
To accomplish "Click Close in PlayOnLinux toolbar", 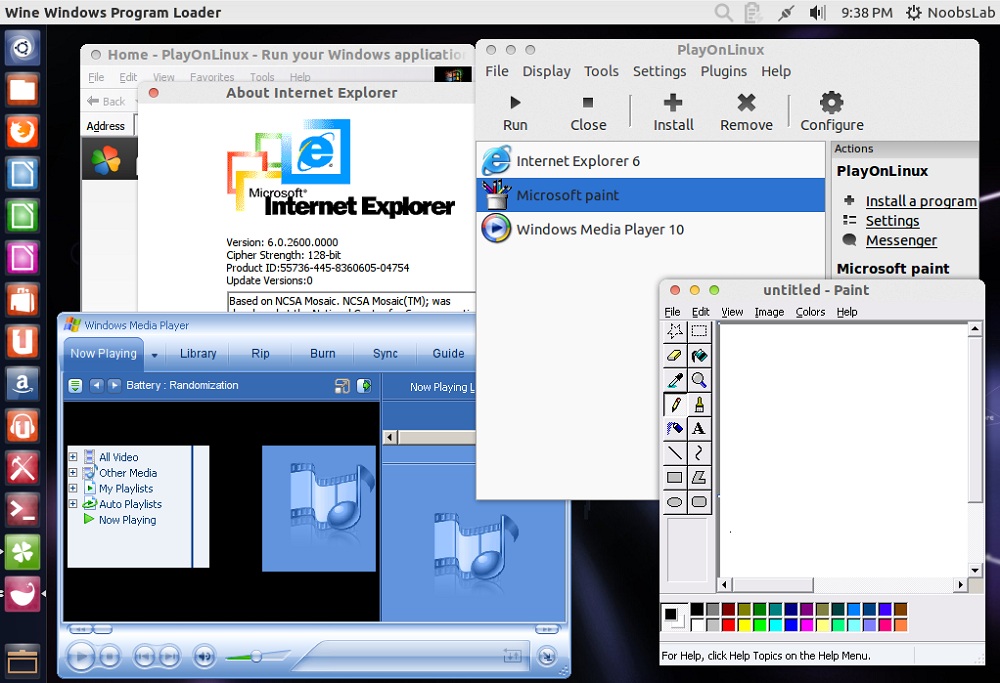I will tap(588, 113).
